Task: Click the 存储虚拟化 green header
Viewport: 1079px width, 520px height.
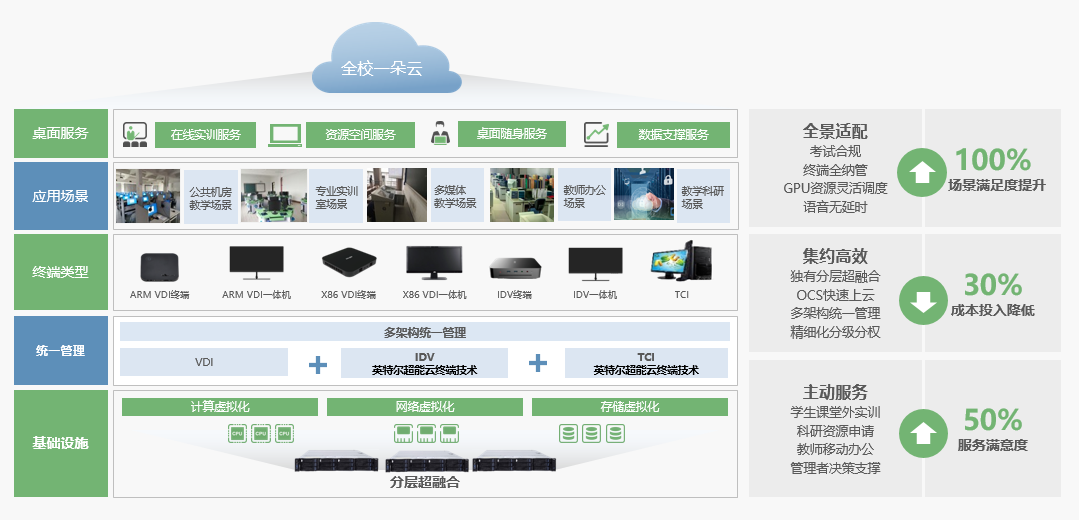Action: tap(630, 407)
